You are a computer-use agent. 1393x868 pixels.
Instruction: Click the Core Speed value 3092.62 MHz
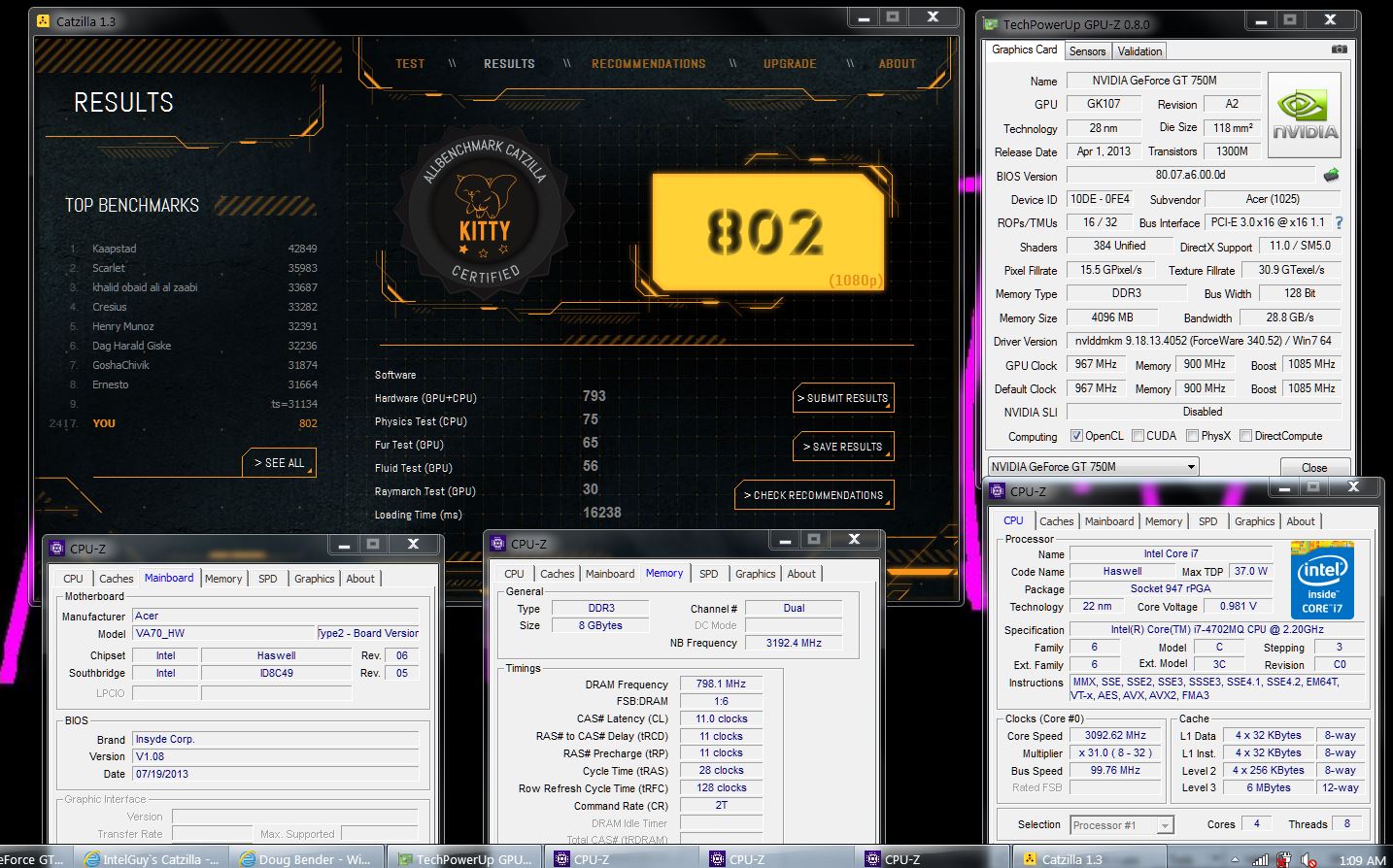1115,735
